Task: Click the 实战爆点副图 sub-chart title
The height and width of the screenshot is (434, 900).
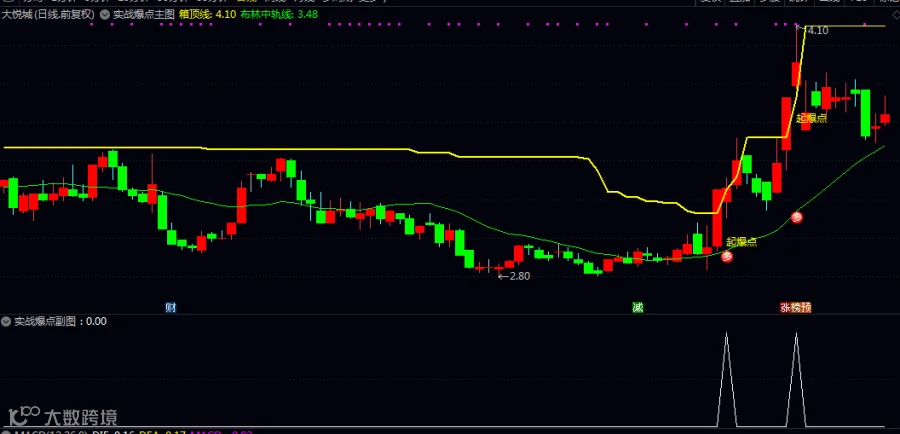Action: click(x=49, y=321)
